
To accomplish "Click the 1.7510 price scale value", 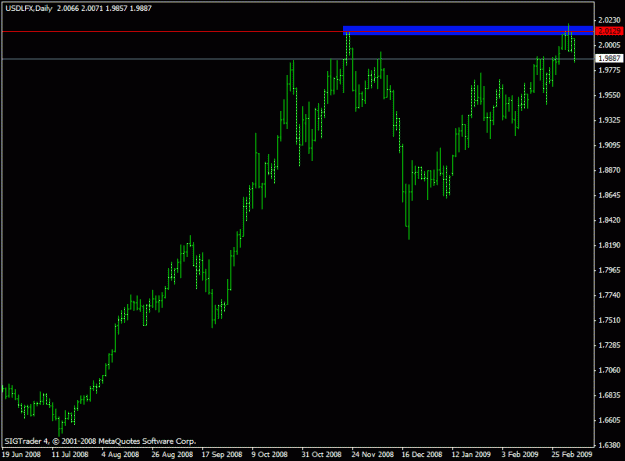I will tap(609, 320).
